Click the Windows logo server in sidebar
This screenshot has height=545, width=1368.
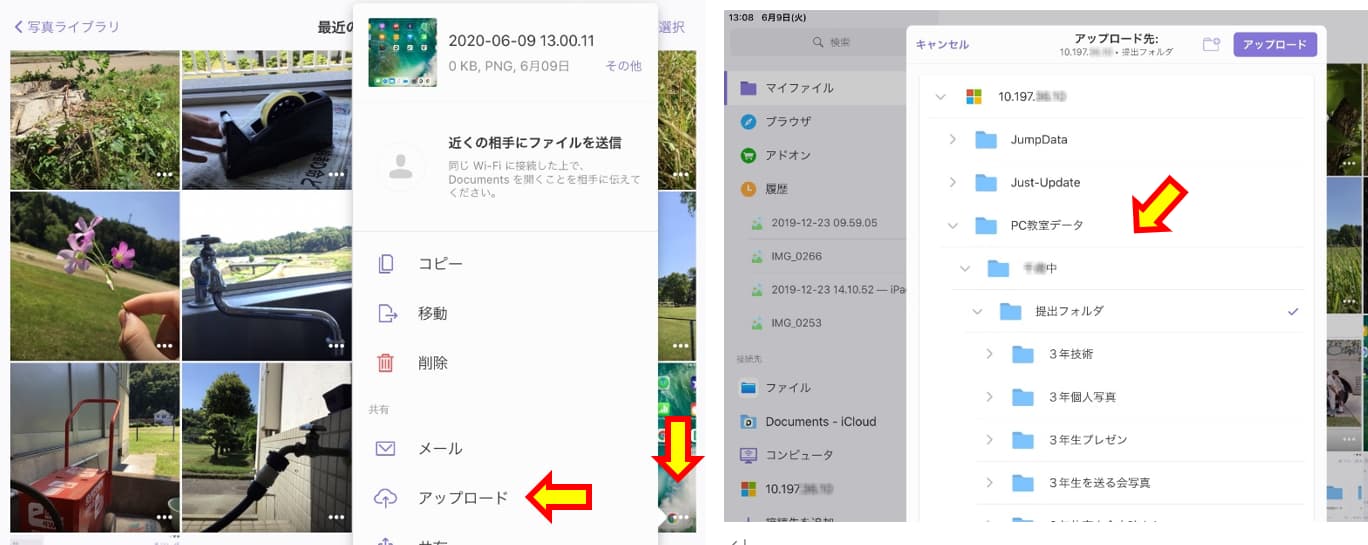coord(748,489)
